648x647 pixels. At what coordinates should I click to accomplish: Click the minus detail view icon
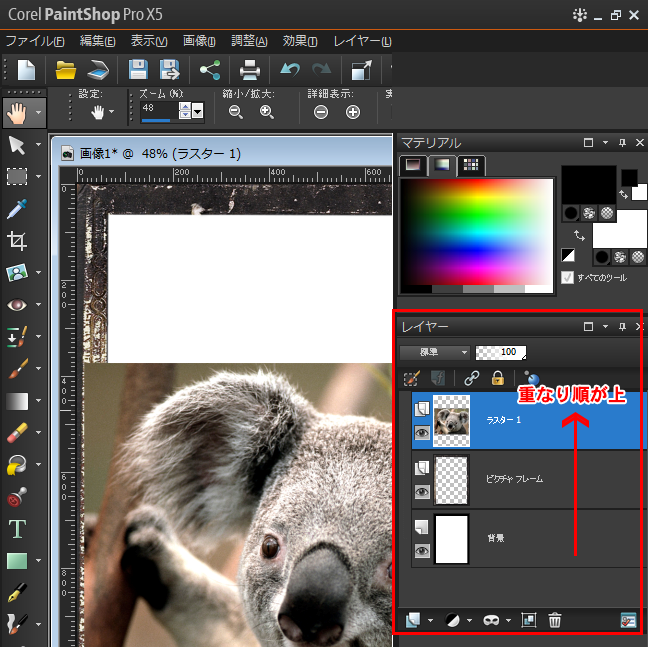click(321, 112)
